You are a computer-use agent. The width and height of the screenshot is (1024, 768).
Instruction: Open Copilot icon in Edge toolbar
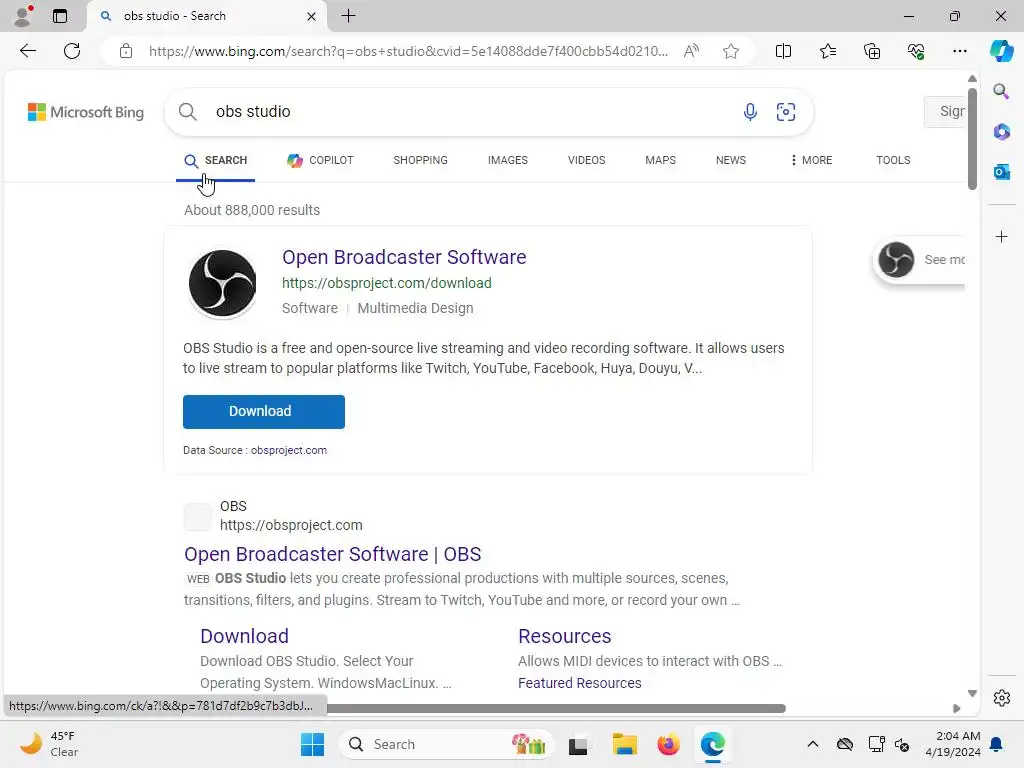tap(1001, 51)
